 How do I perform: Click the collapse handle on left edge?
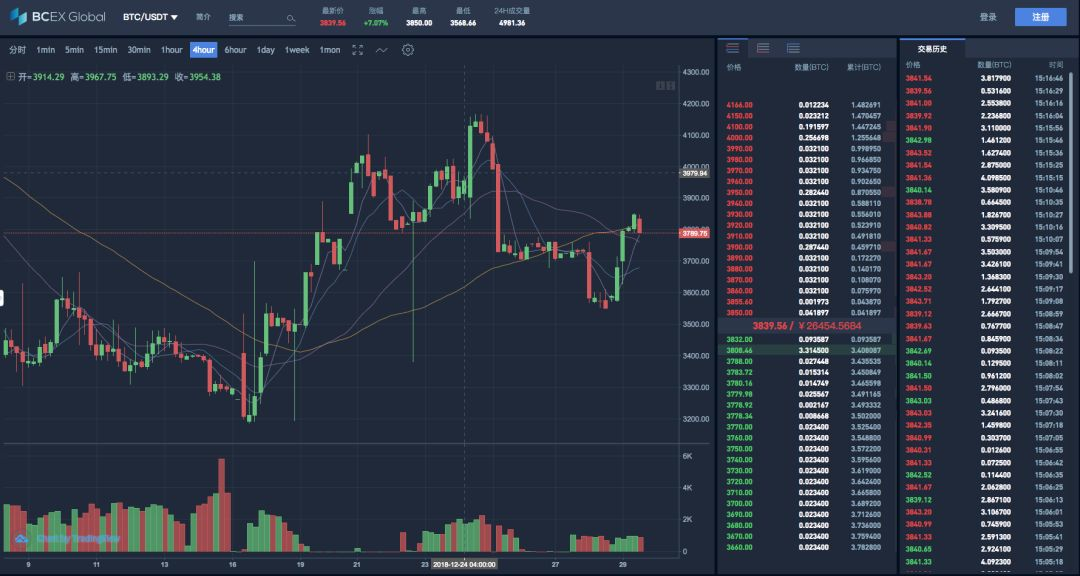(1, 298)
